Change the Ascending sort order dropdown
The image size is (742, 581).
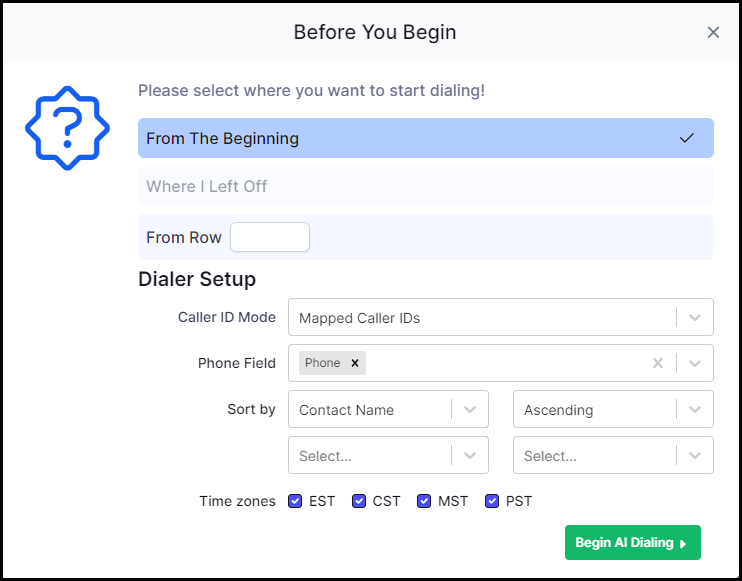613,409
